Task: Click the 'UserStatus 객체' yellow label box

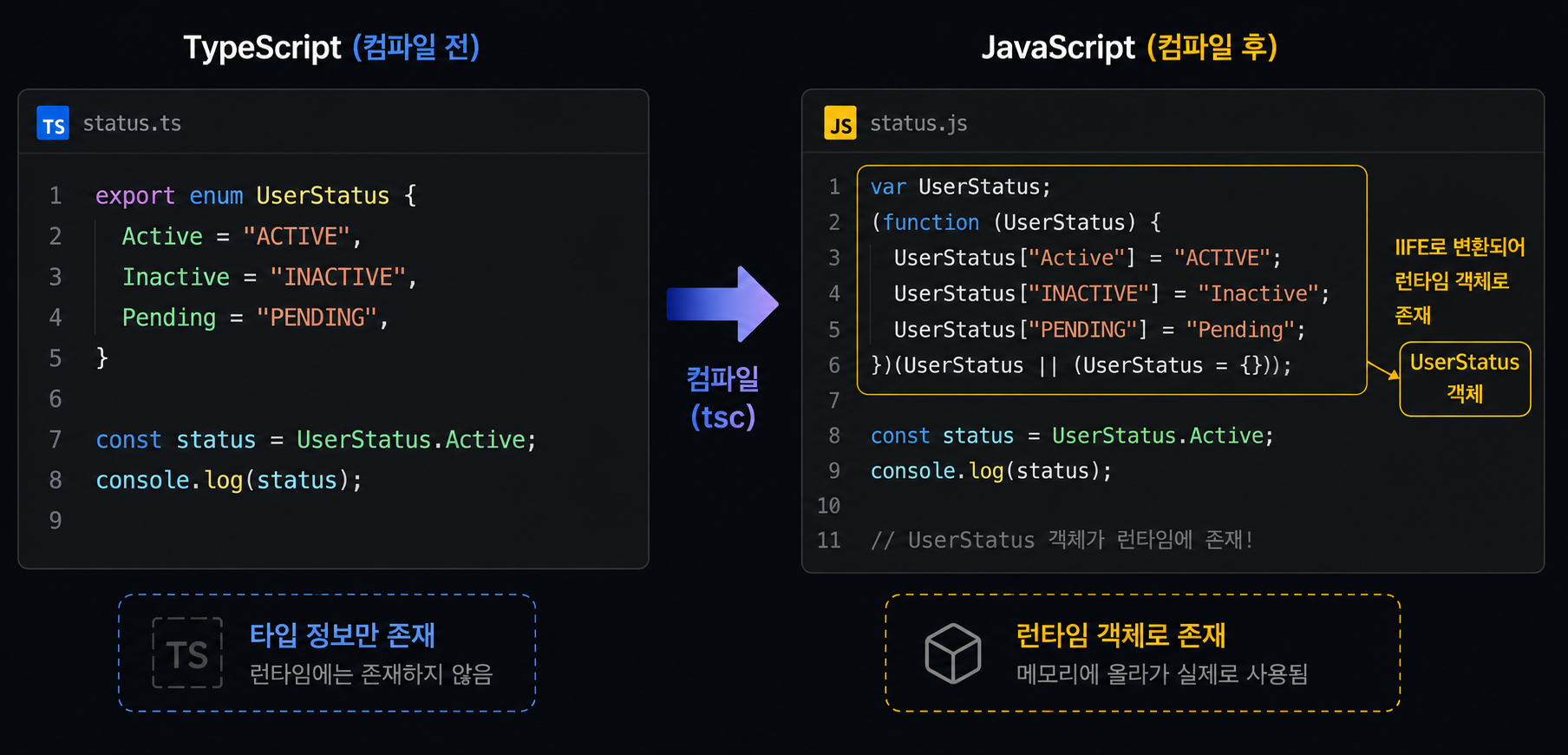Action: pyautogui.click(x=1465, y=379)
